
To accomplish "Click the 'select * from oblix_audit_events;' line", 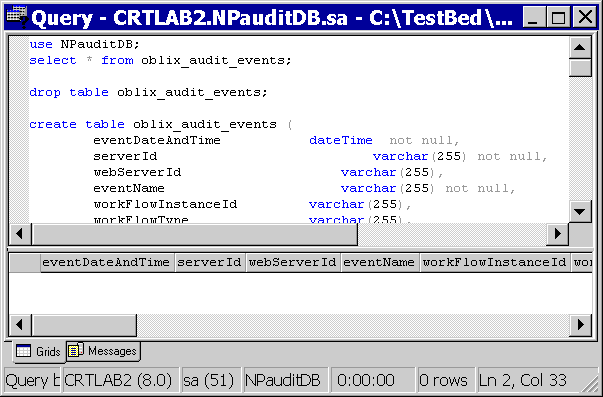I will [161, 60].
